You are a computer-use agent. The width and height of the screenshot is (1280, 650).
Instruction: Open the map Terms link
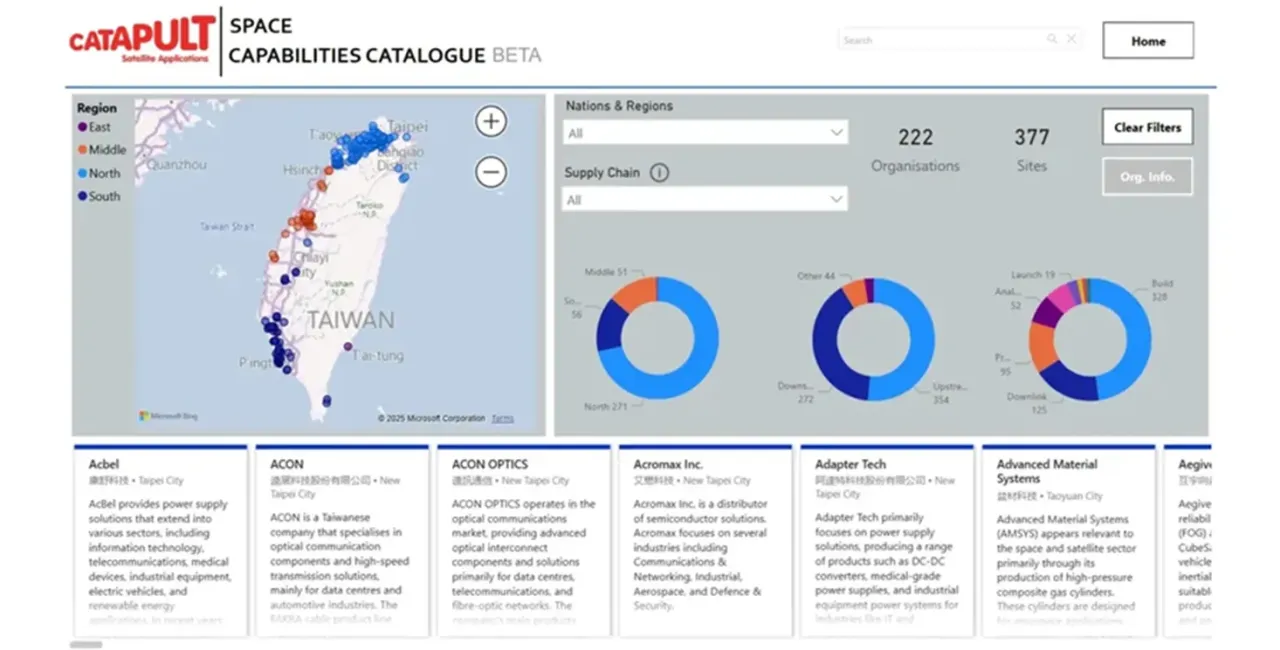[502, 418]
